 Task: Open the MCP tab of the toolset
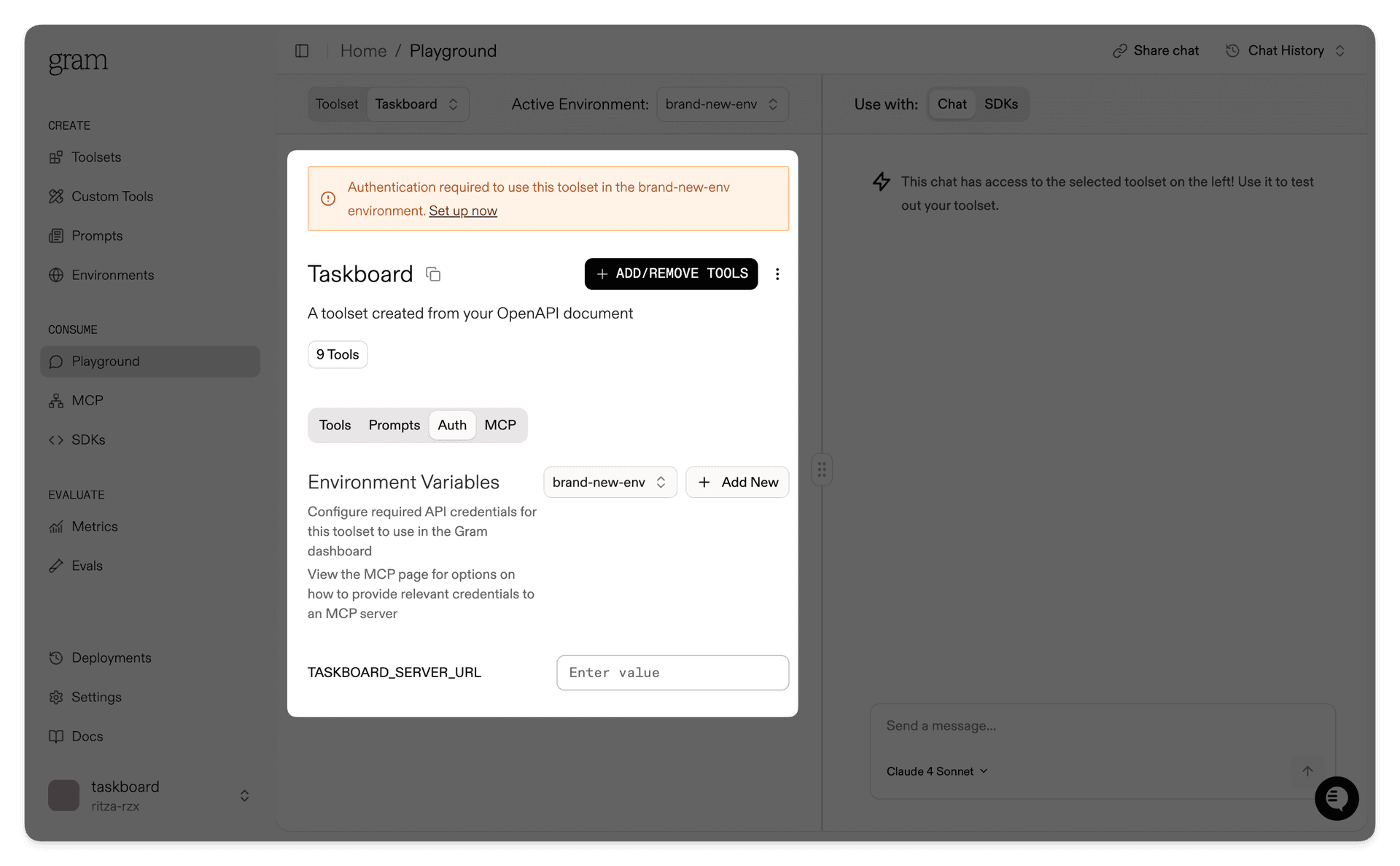[x=500, y=425]
